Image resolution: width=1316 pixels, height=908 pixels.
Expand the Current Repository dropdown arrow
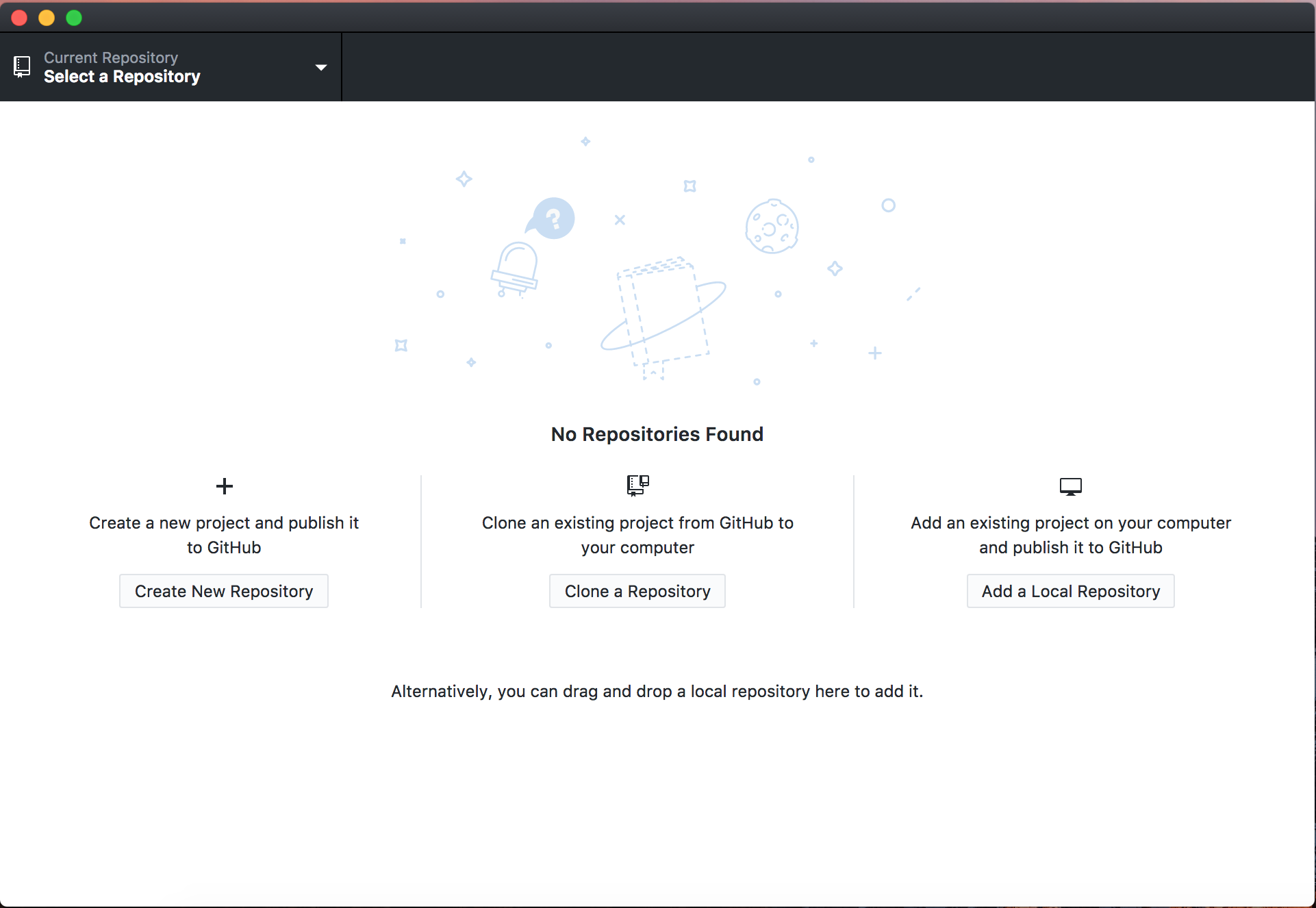320,67
